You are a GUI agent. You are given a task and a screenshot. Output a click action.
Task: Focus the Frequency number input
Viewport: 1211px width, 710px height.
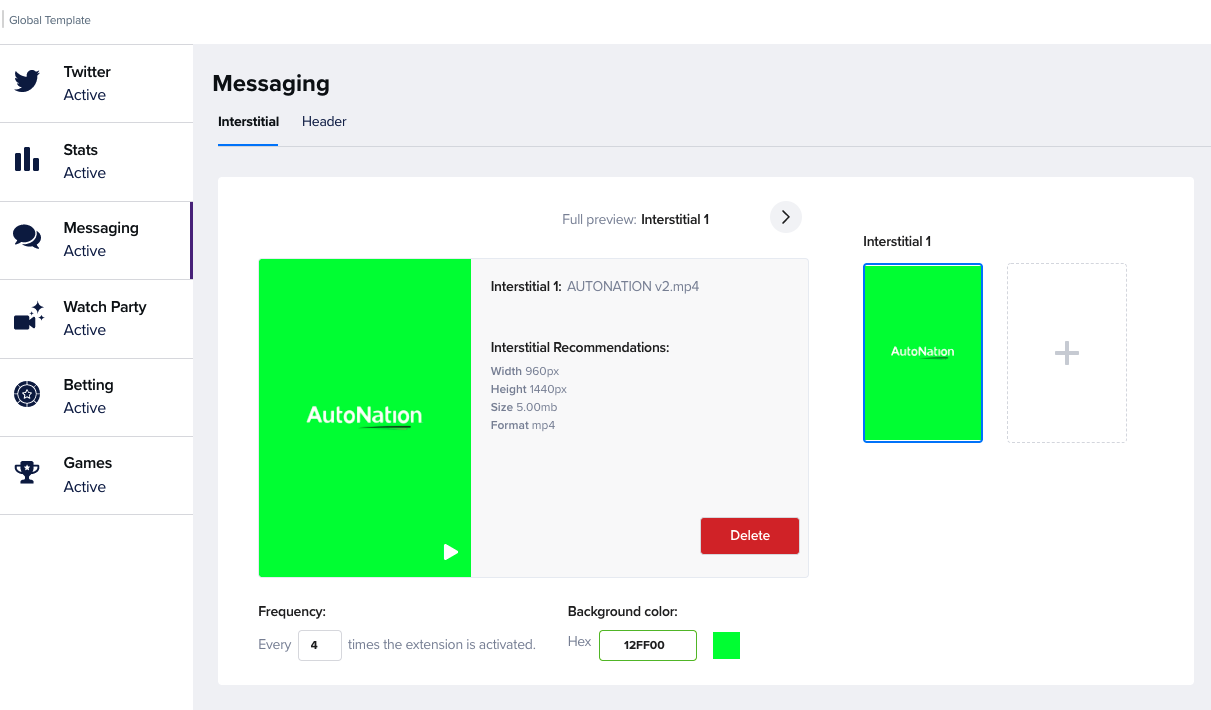click(x=320, y=645)
